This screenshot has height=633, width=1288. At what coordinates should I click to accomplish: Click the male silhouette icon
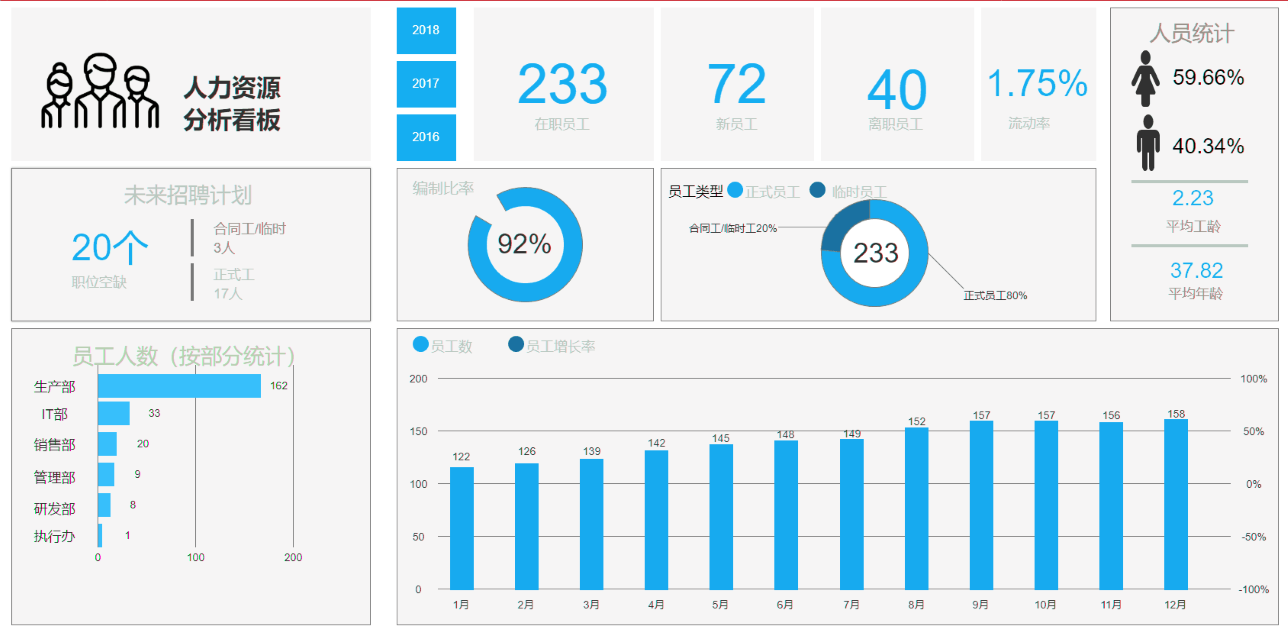tap(1147, 143)
